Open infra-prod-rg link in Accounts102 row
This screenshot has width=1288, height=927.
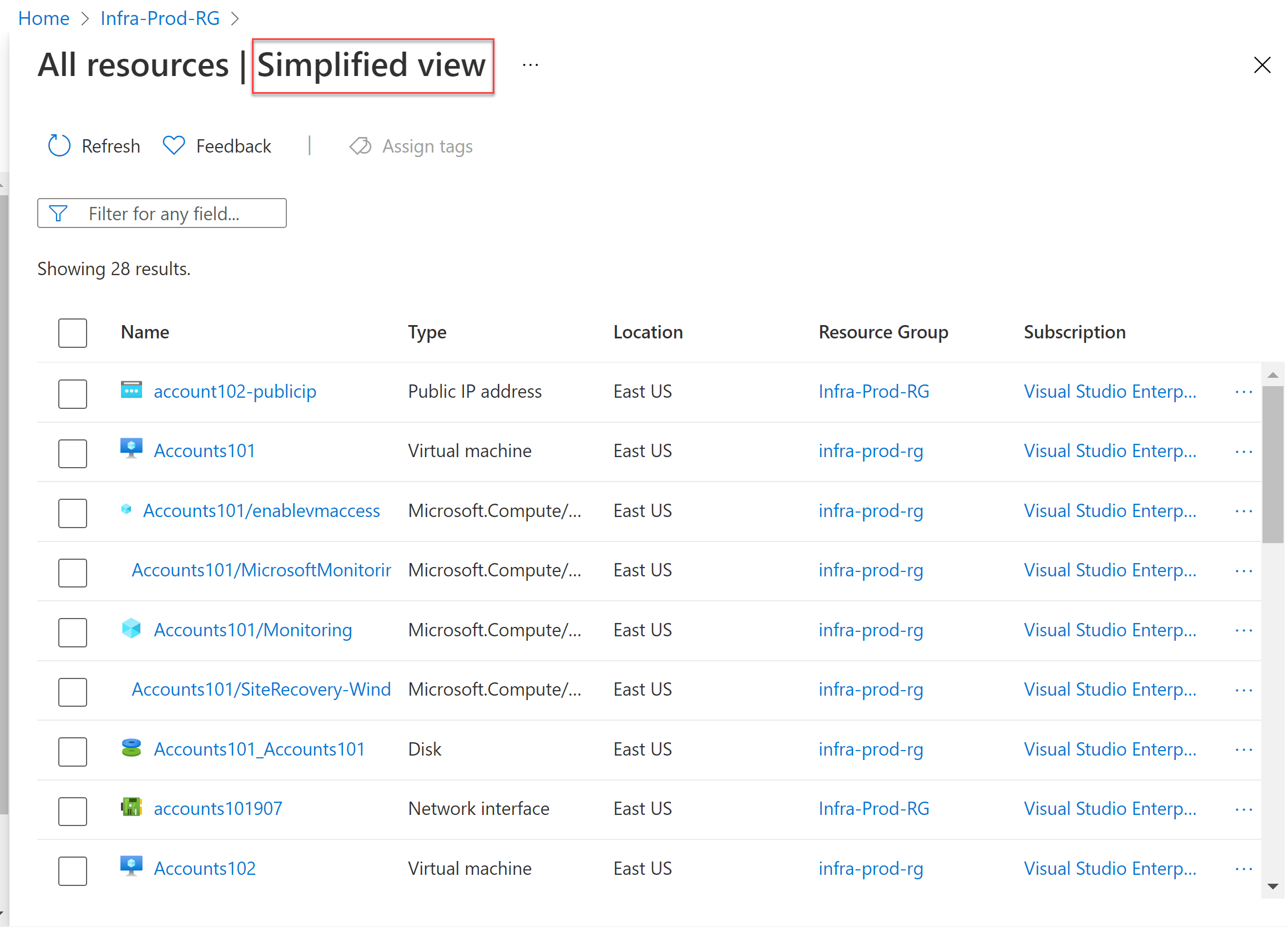pyautogui.click(x=871, y=868)
